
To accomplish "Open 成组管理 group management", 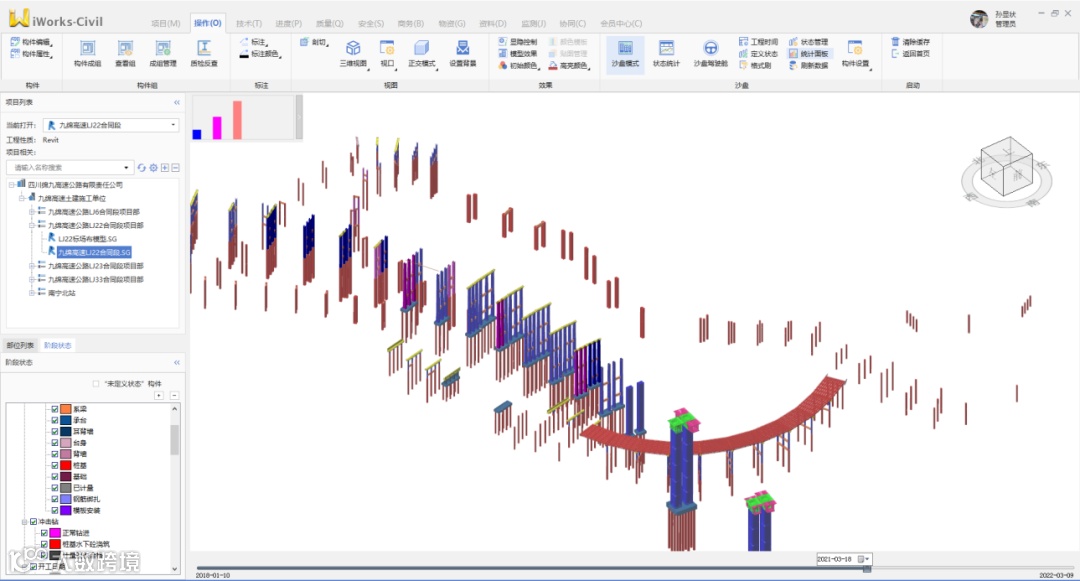I will click(163, 53).
